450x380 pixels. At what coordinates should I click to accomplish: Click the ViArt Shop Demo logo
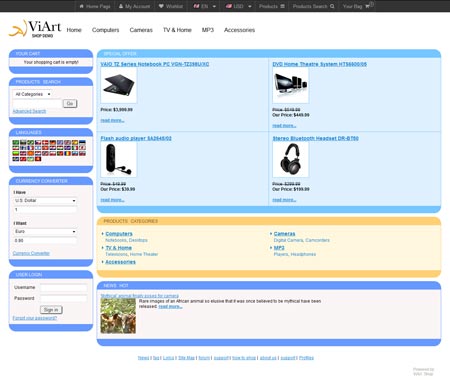(35, 29)
